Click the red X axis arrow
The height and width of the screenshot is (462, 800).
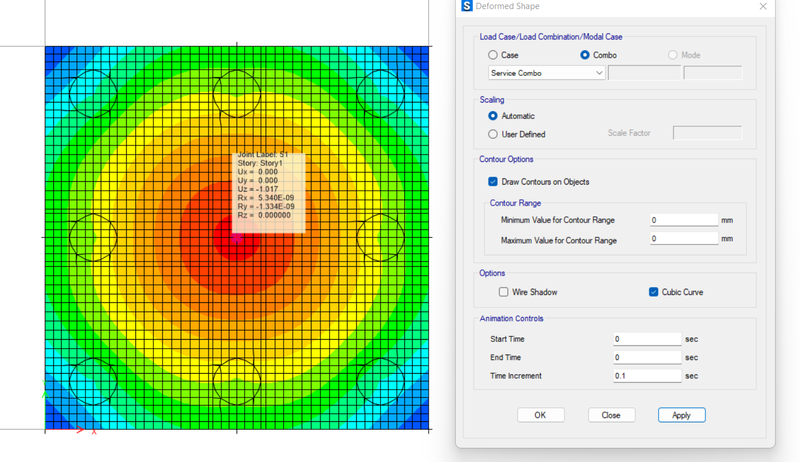[x=65, y=430]
